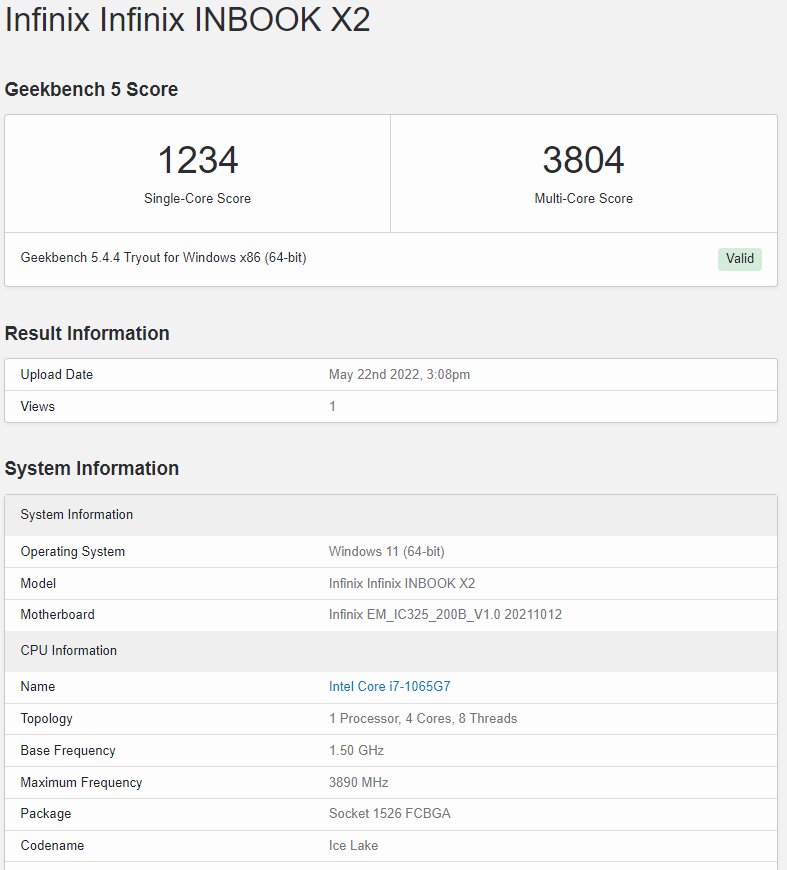Click the Geekbench 5 Score heading
The height and width of the screenshot is (870, 787).
tap(91, 89)
